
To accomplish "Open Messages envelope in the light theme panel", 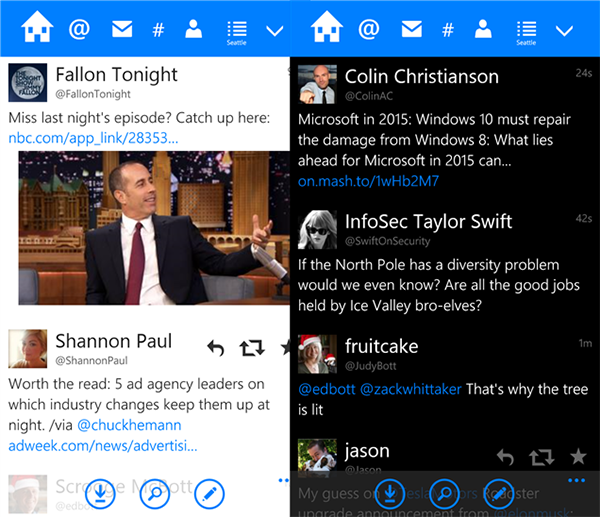I will click(122, 29).
